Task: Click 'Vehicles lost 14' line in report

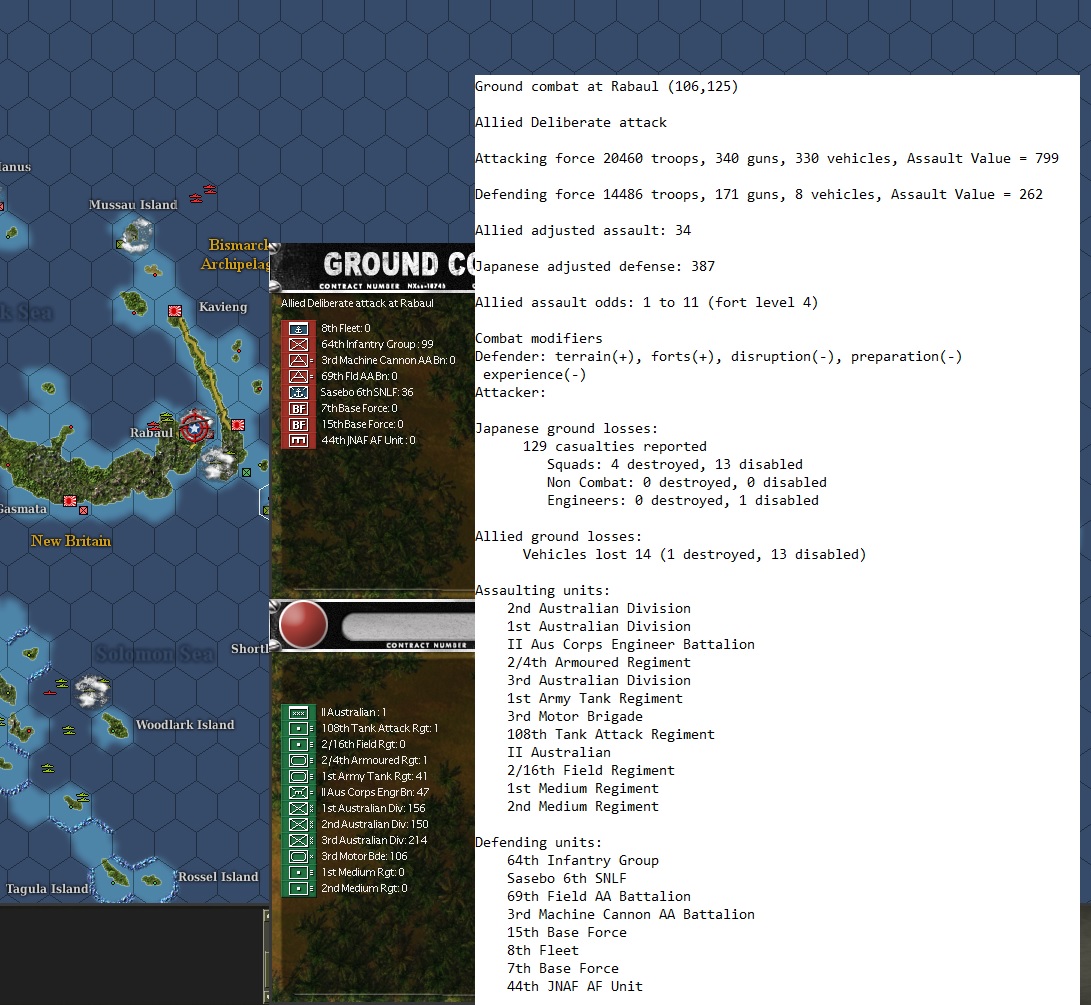Action: click(x=694, y=555)
